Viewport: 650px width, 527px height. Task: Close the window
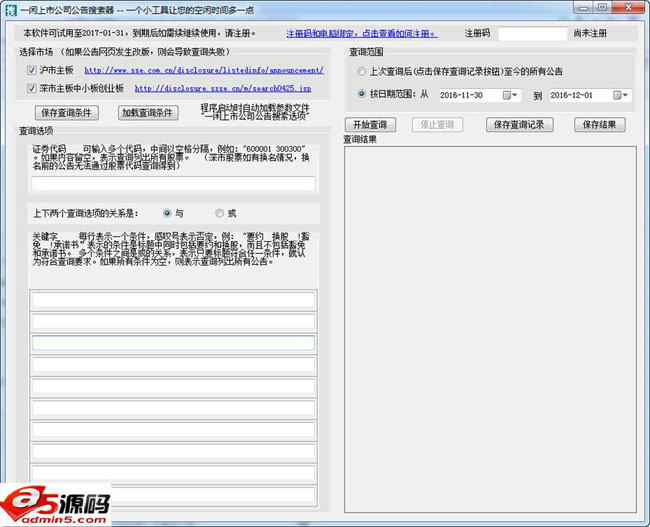point(628,8)
